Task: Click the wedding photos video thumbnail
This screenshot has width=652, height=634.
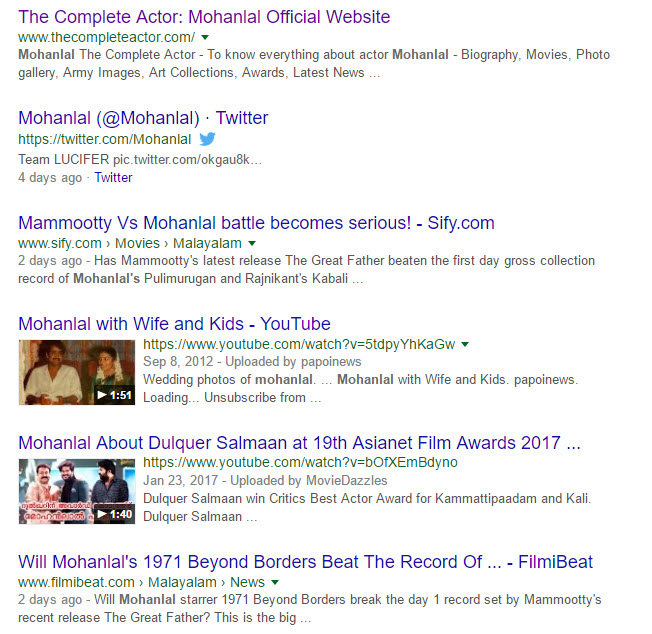Action: point(77,372)
